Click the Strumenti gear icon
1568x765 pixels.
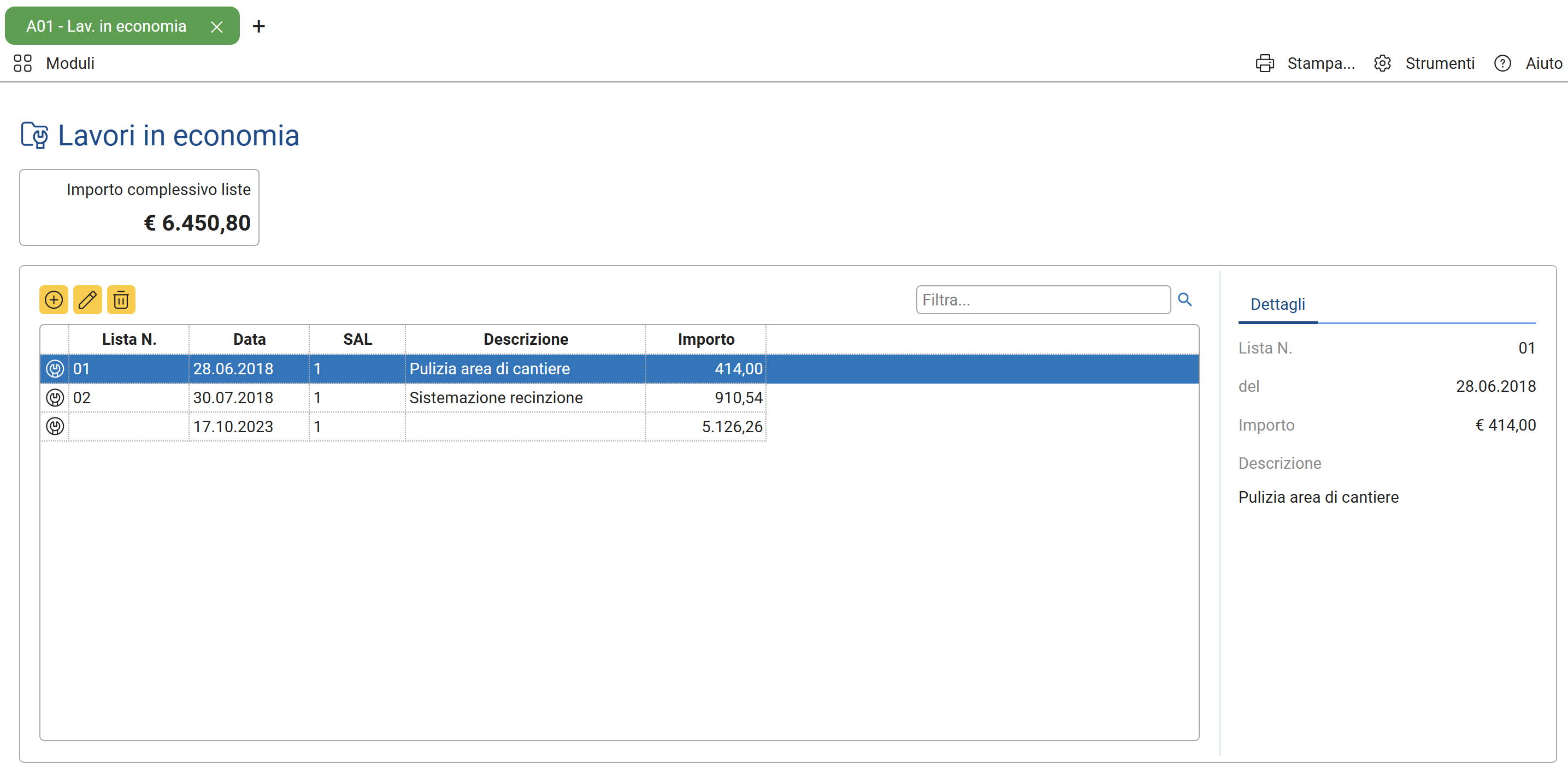click(x=1382, y=63)
